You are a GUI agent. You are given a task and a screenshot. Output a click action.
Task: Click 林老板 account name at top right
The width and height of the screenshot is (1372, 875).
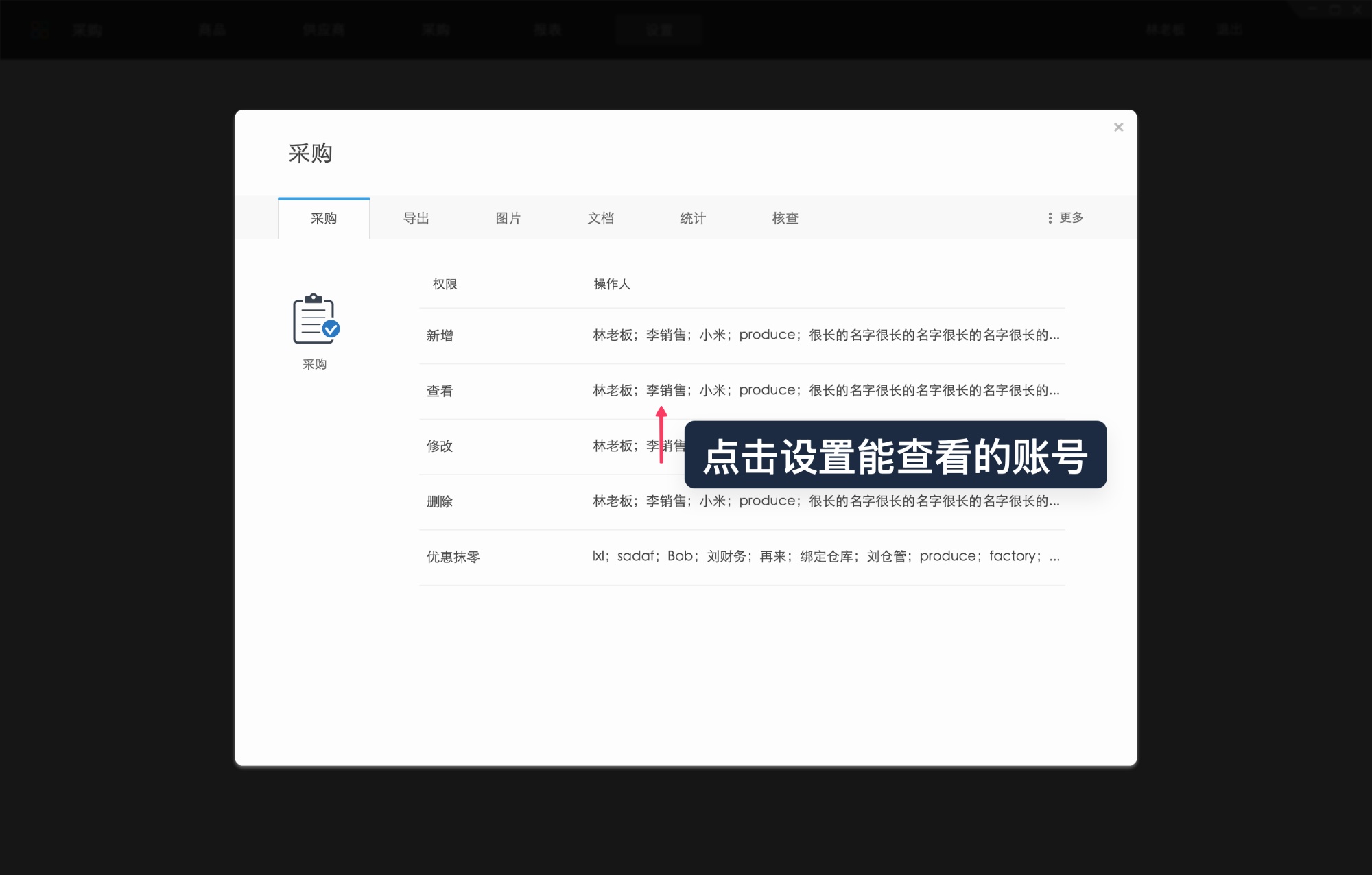coord(1165,30)
